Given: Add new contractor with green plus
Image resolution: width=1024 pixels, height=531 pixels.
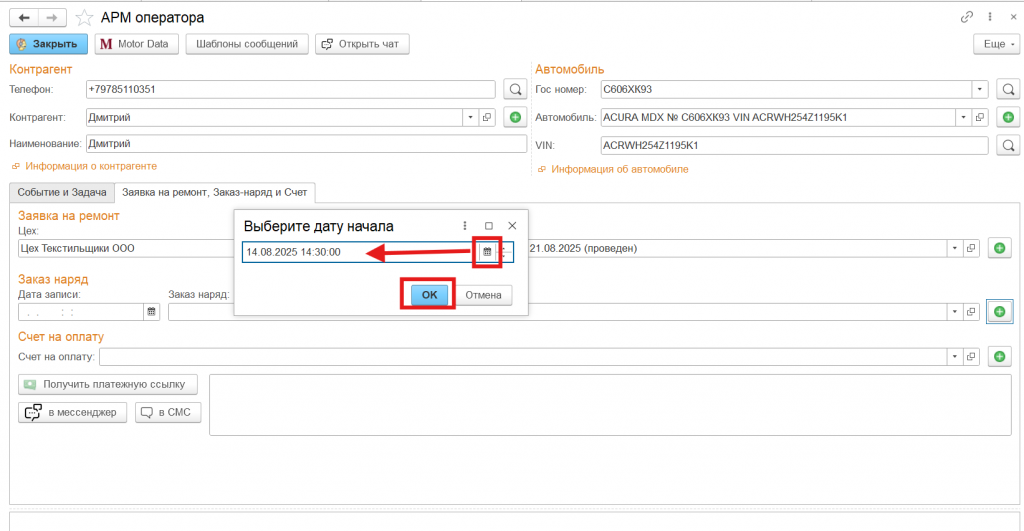Looking at the screenshot, I should pyautogui.click(x=515, y=118).
